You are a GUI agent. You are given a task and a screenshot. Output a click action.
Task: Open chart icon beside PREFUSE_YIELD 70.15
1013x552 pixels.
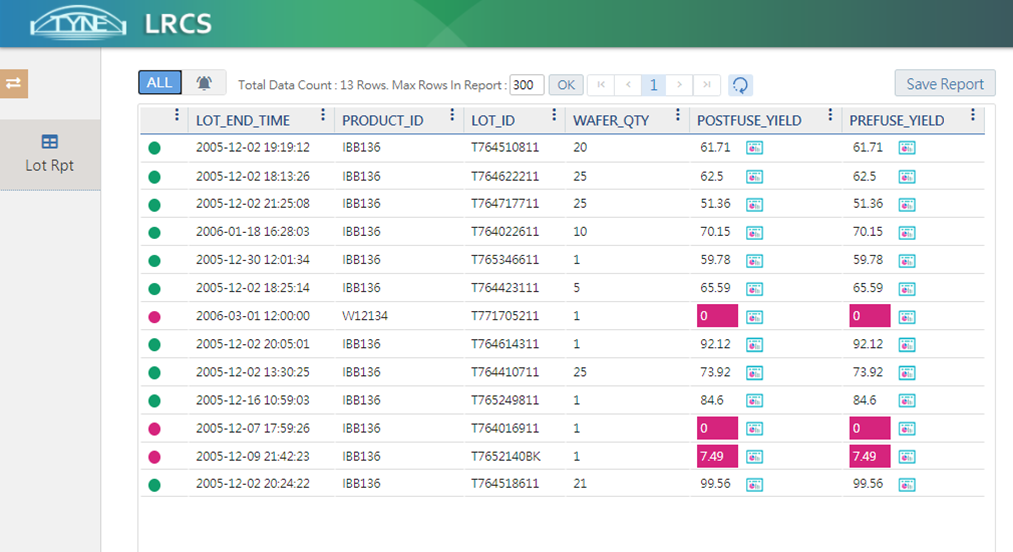tap(907, 232)
